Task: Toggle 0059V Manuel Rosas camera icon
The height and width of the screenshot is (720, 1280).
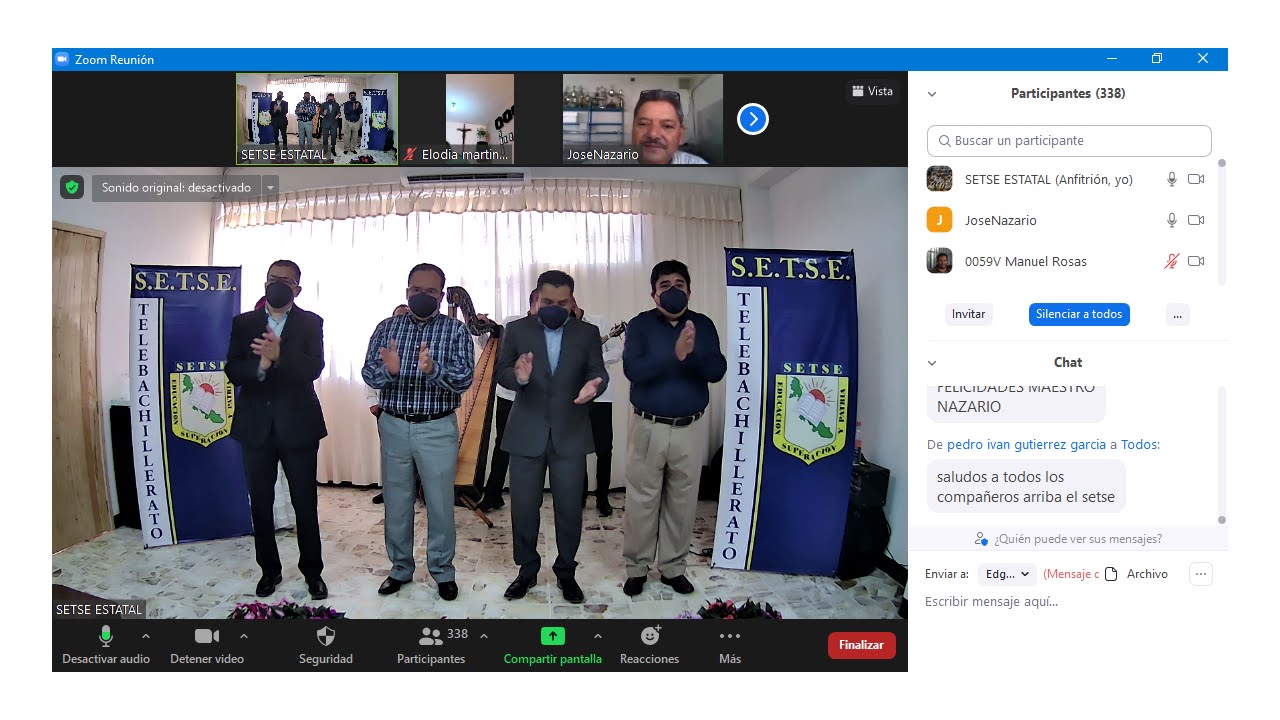Action: pos(1196,261)
